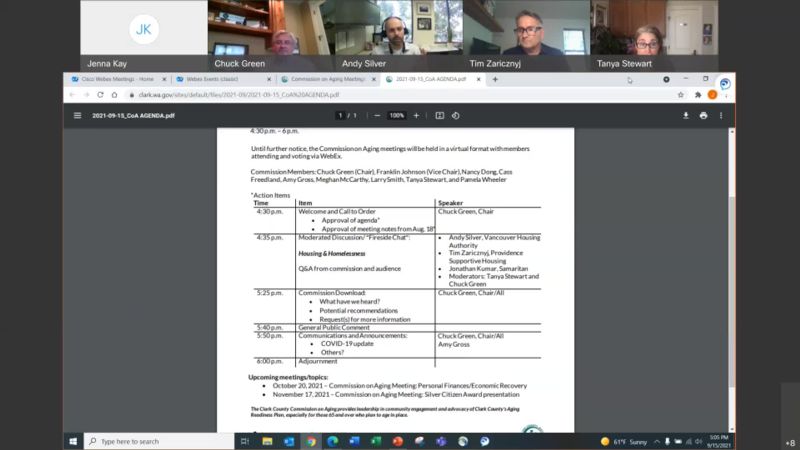The width and height of the screenshot is (800, 450).
Task: Zoom in the PDF with plus button
Action: pos(417,115)
